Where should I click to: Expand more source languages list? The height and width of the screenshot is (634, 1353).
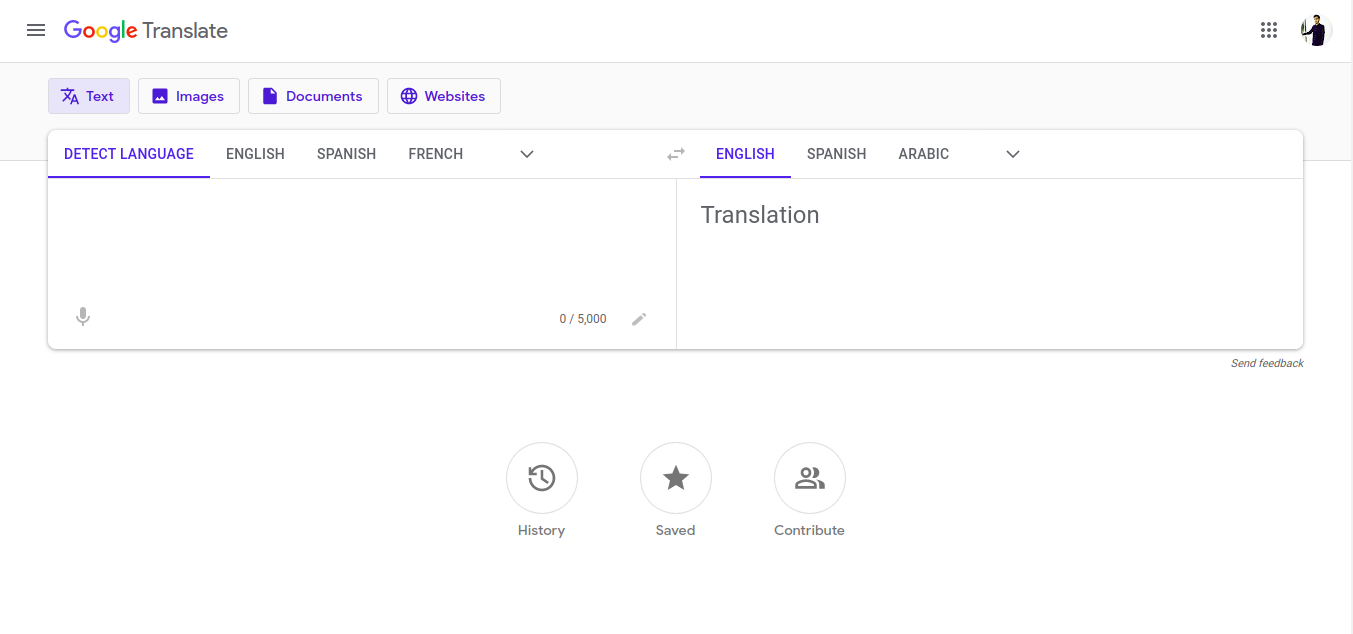[x=527, y=154]
